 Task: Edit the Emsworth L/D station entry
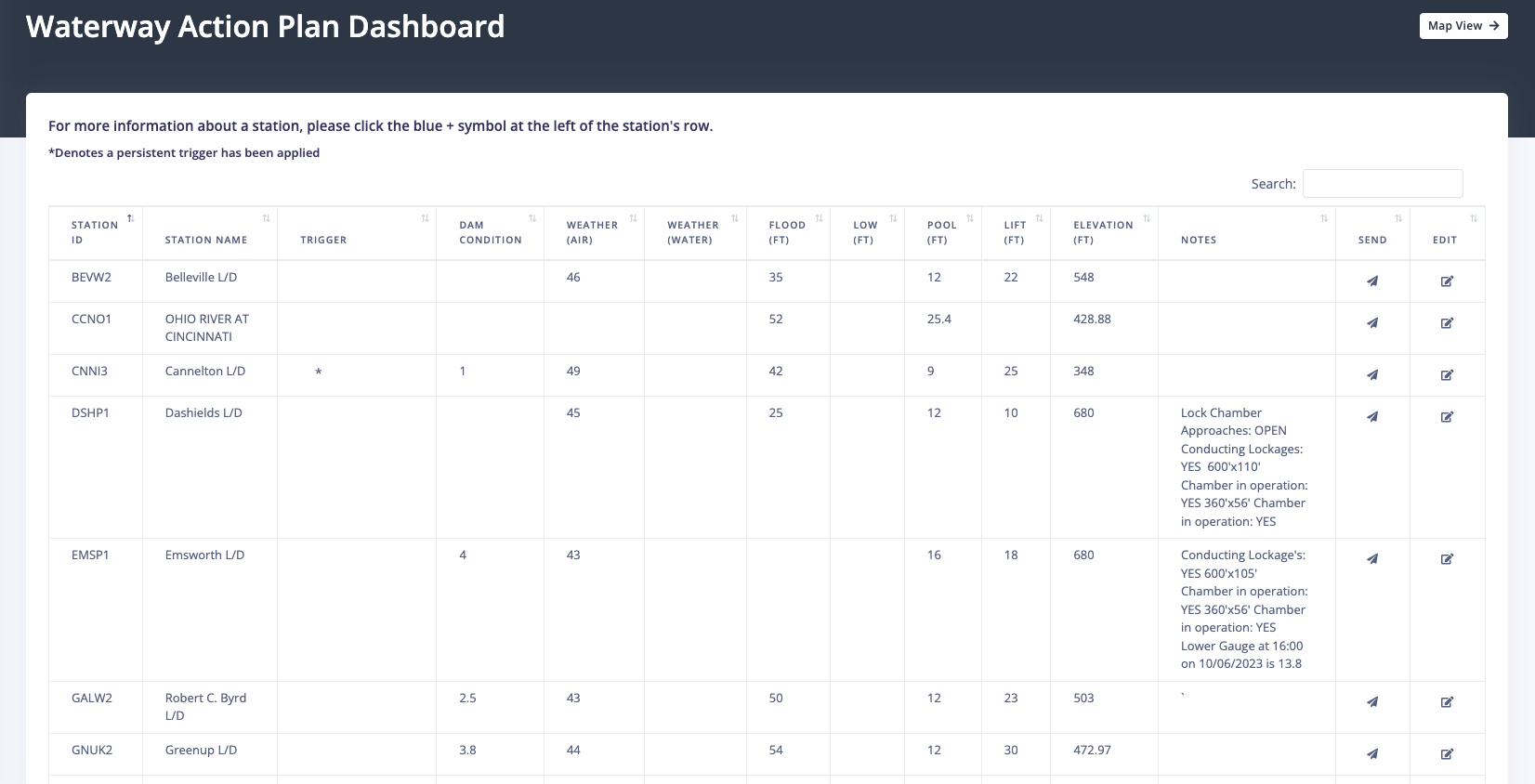coord(1447,559)
